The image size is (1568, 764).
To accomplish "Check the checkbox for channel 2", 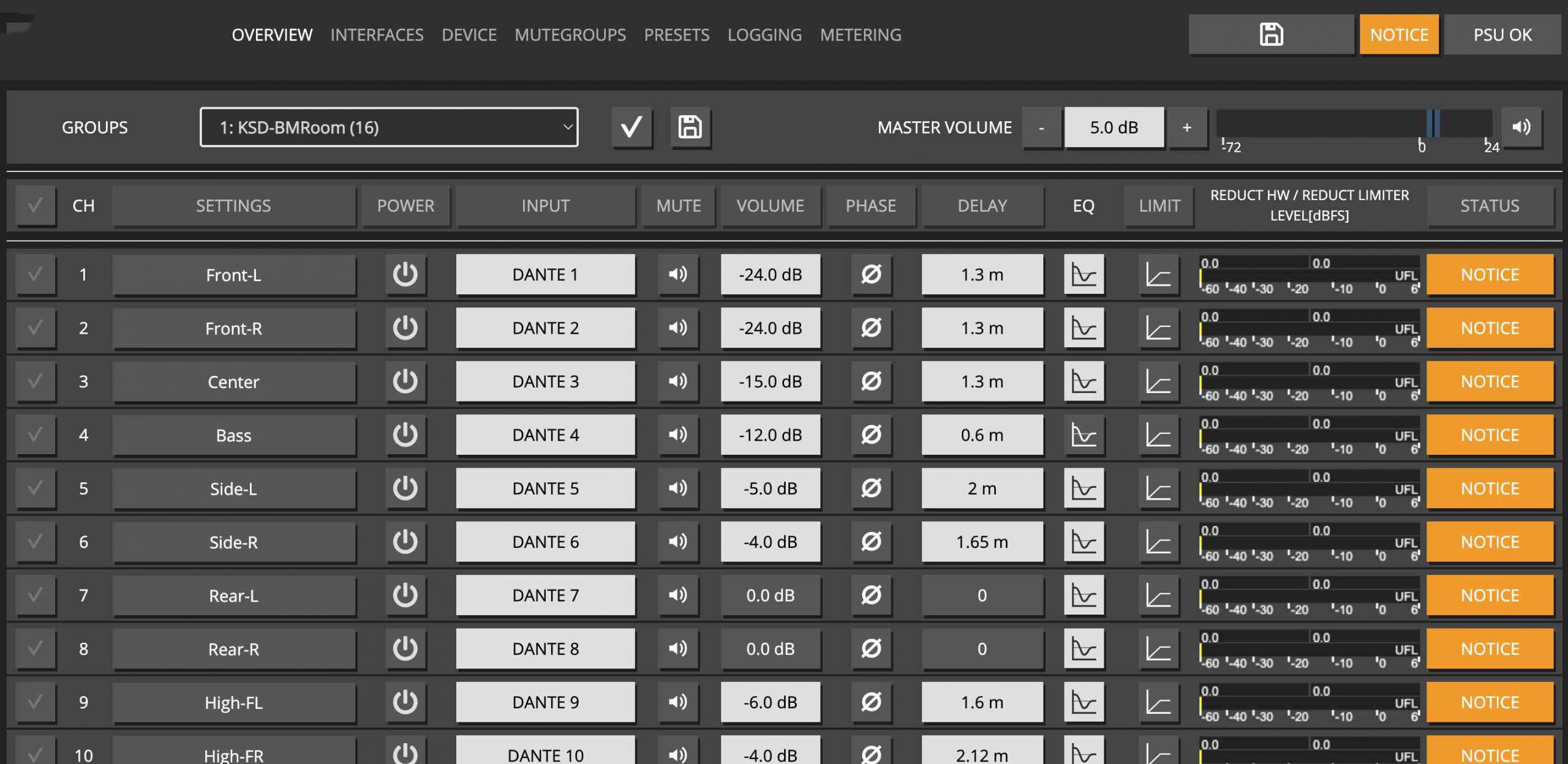I will point(36,328).
